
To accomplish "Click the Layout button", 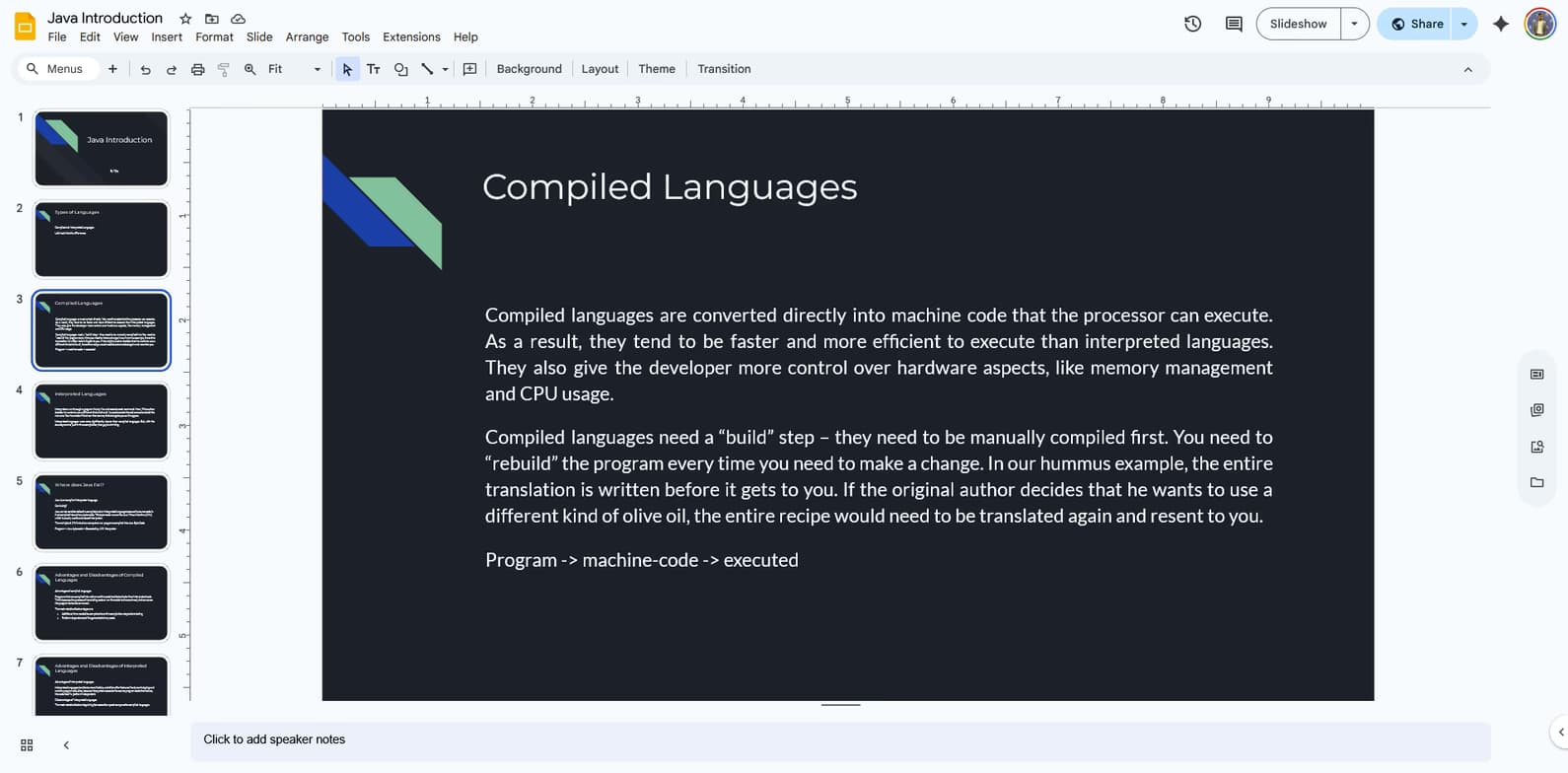I will coord(600,69).
